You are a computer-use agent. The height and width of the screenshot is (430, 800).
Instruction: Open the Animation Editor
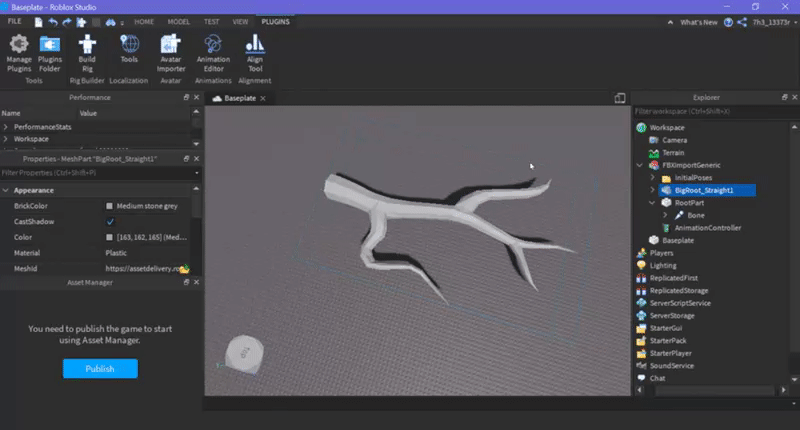pos(213,53)
